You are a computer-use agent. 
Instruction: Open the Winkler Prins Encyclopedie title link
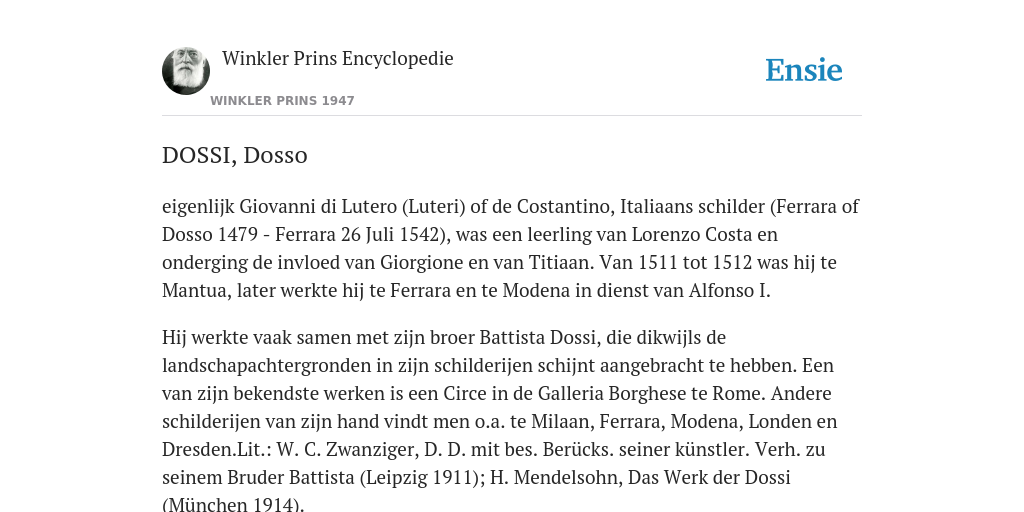[x=338, y=58]
